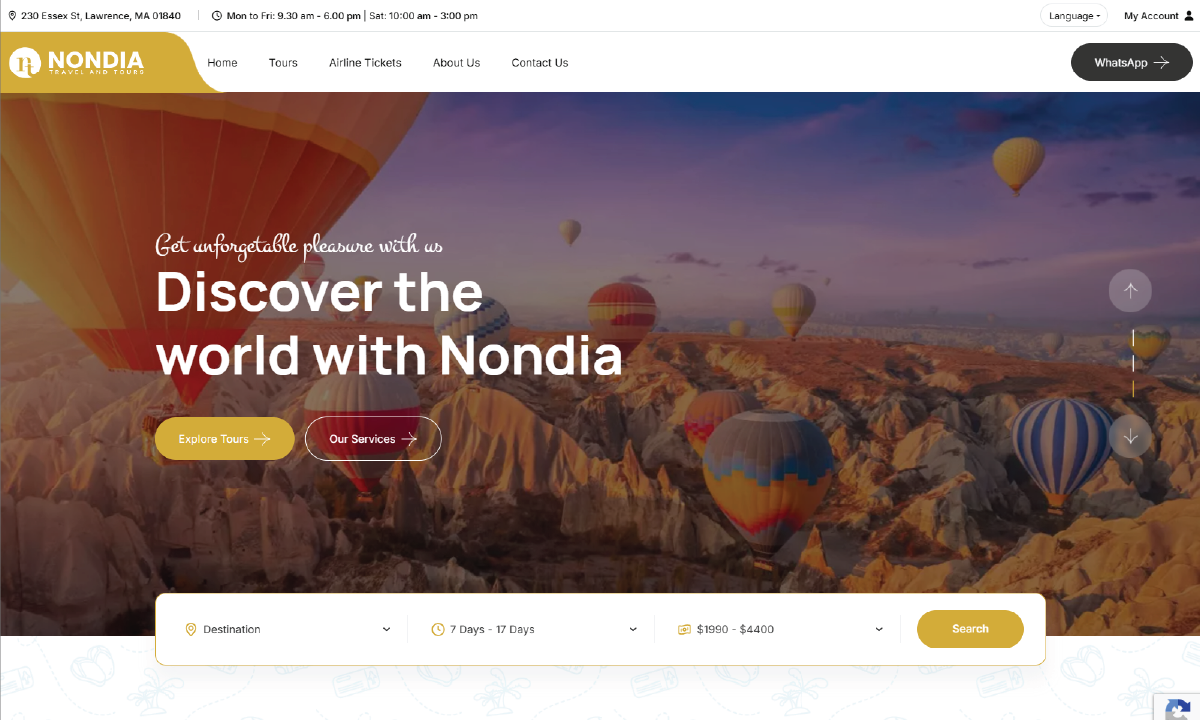Viewport: 1201px width, 720px height.
Task: Click the destination pin icon in search bar
Action: pos(191,630)
